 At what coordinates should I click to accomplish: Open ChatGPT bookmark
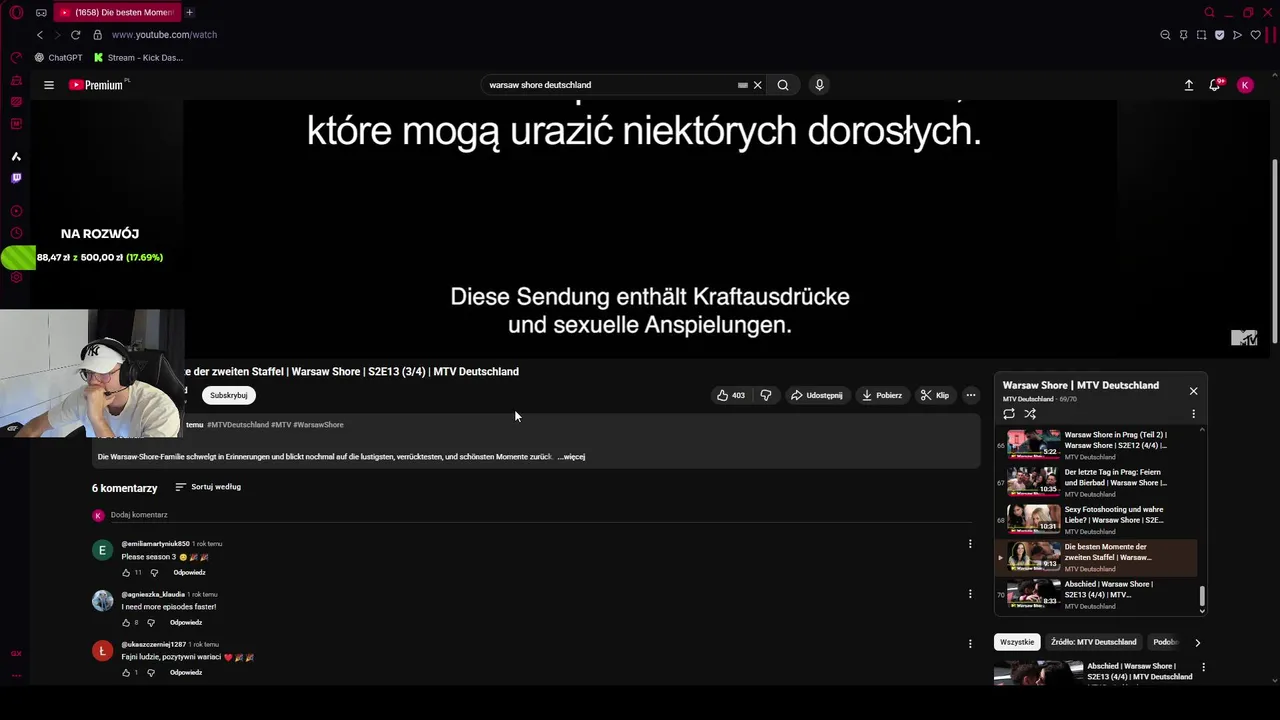pyautogui.click(x=60, y=57)
